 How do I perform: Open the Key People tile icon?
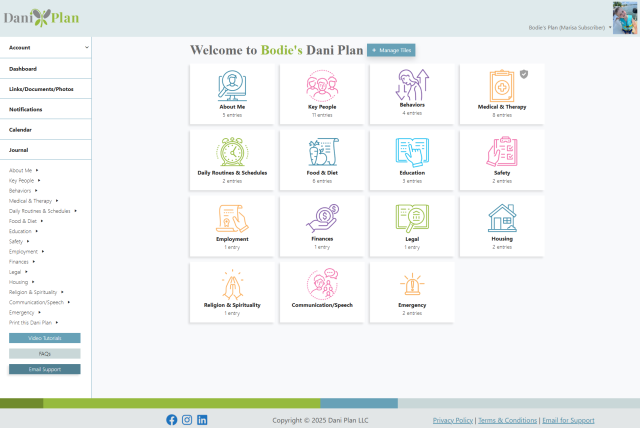tap(323, 85)
